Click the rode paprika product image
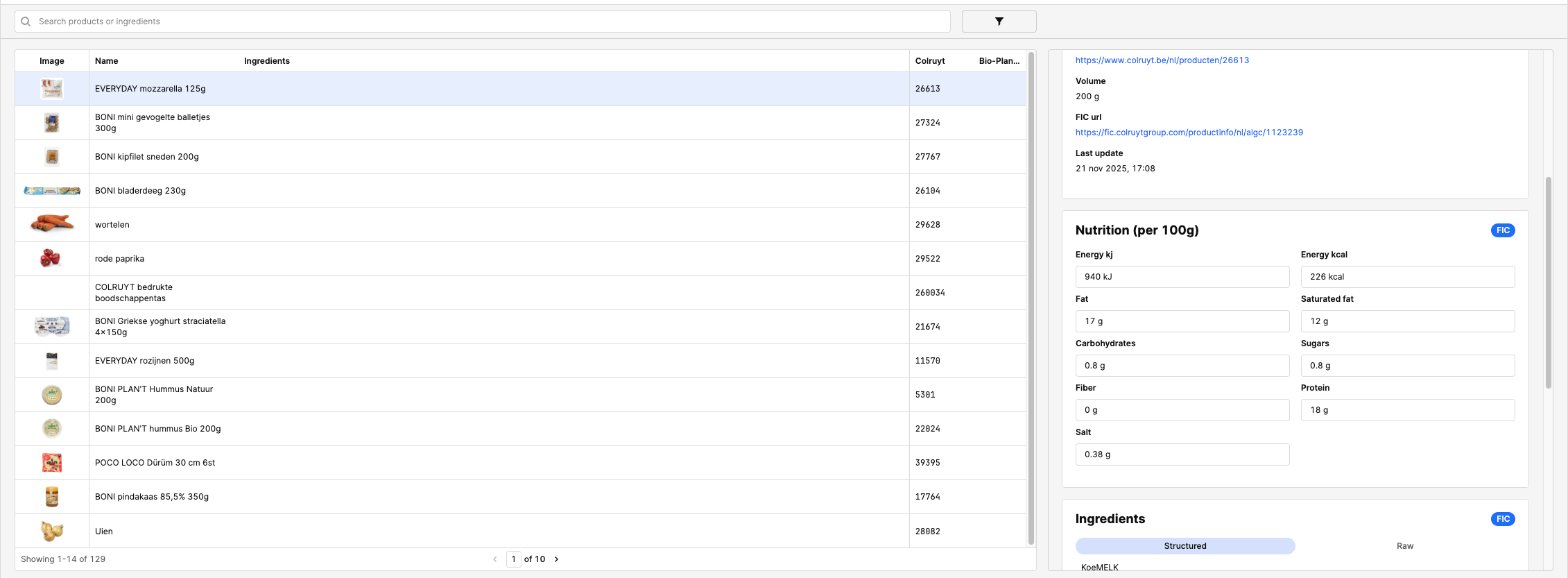Screen dimensions: 1568x578 tap(51, 258)
